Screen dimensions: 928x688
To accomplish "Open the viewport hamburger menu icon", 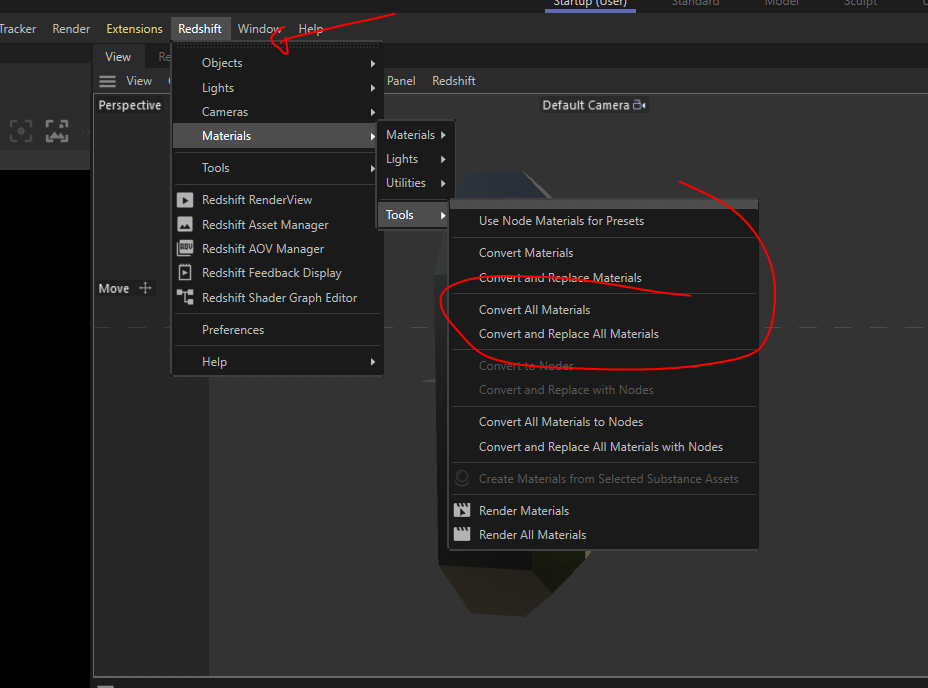I will click(107, 81).
